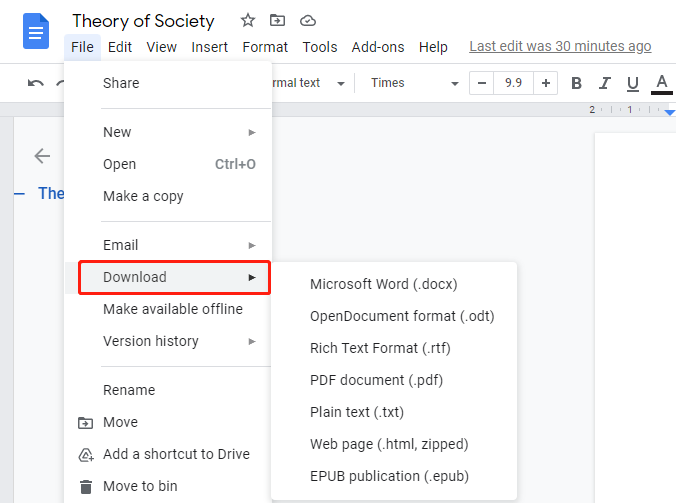Choose Add a shortcut to Drive
Screen dimensions: 676x503
pos(168,454)
